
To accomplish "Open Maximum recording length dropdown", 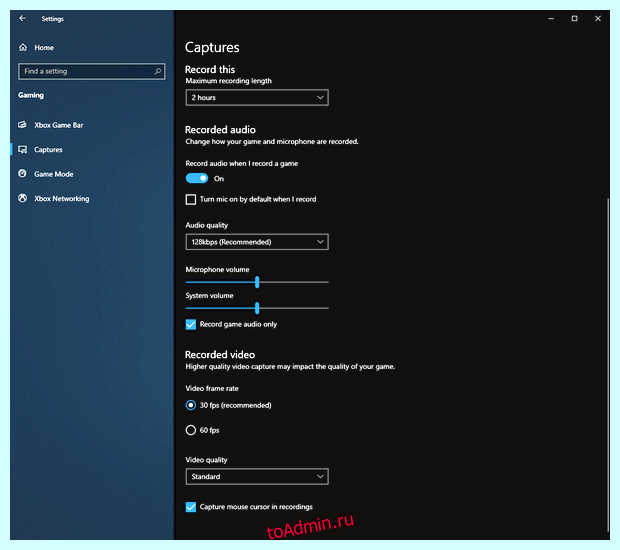I will click(x=257, y=97).
